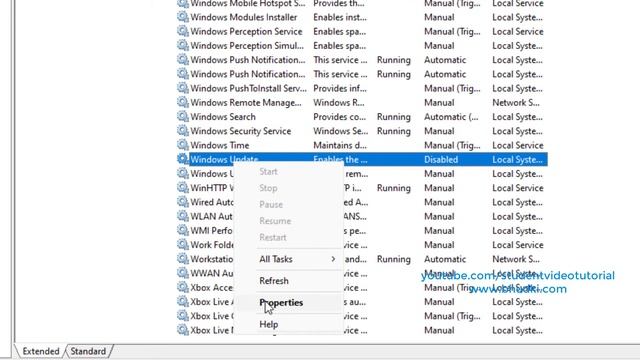
Task: Open Help from the context menu
Action: pyautogui.click(x=269, y=324)
